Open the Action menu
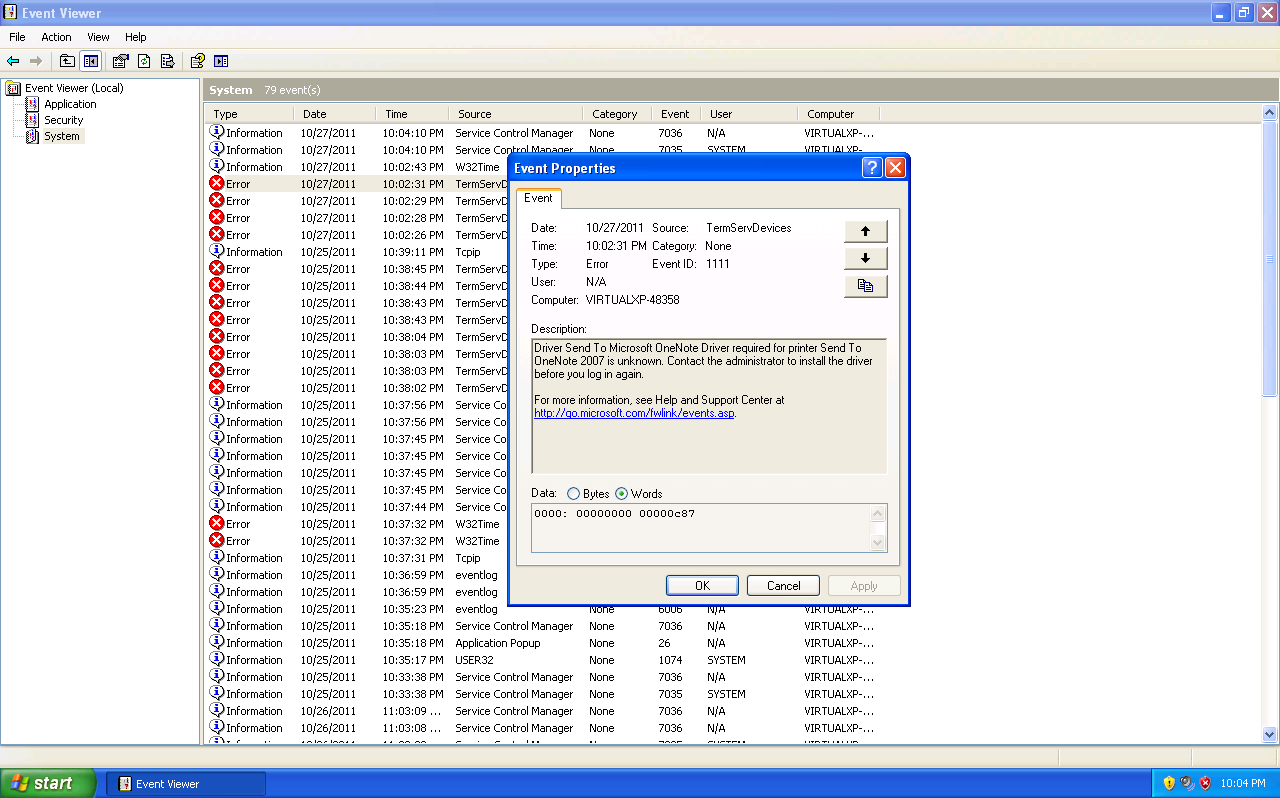Screen dimensions: 1280x798 coord(55,37)
